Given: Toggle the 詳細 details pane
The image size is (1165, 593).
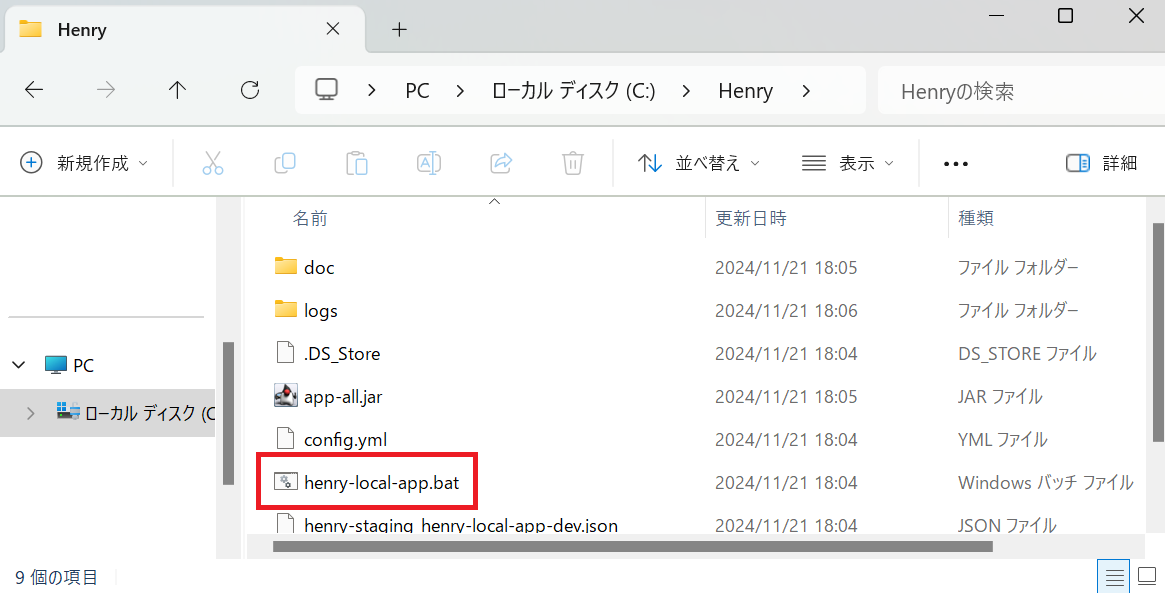Looking at the screenshot, I should (1101, 163).
